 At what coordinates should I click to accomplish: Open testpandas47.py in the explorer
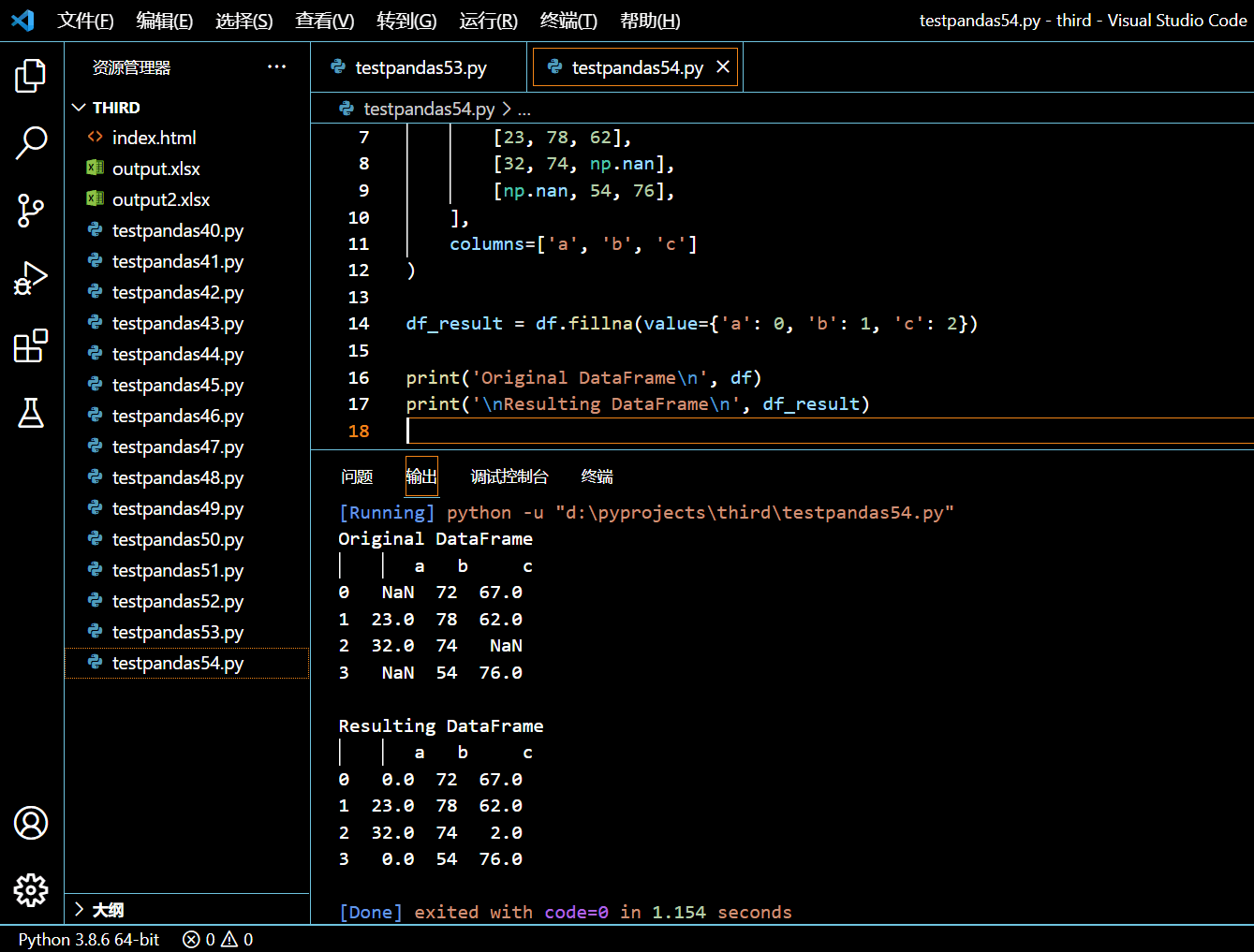tap(187, 447)
